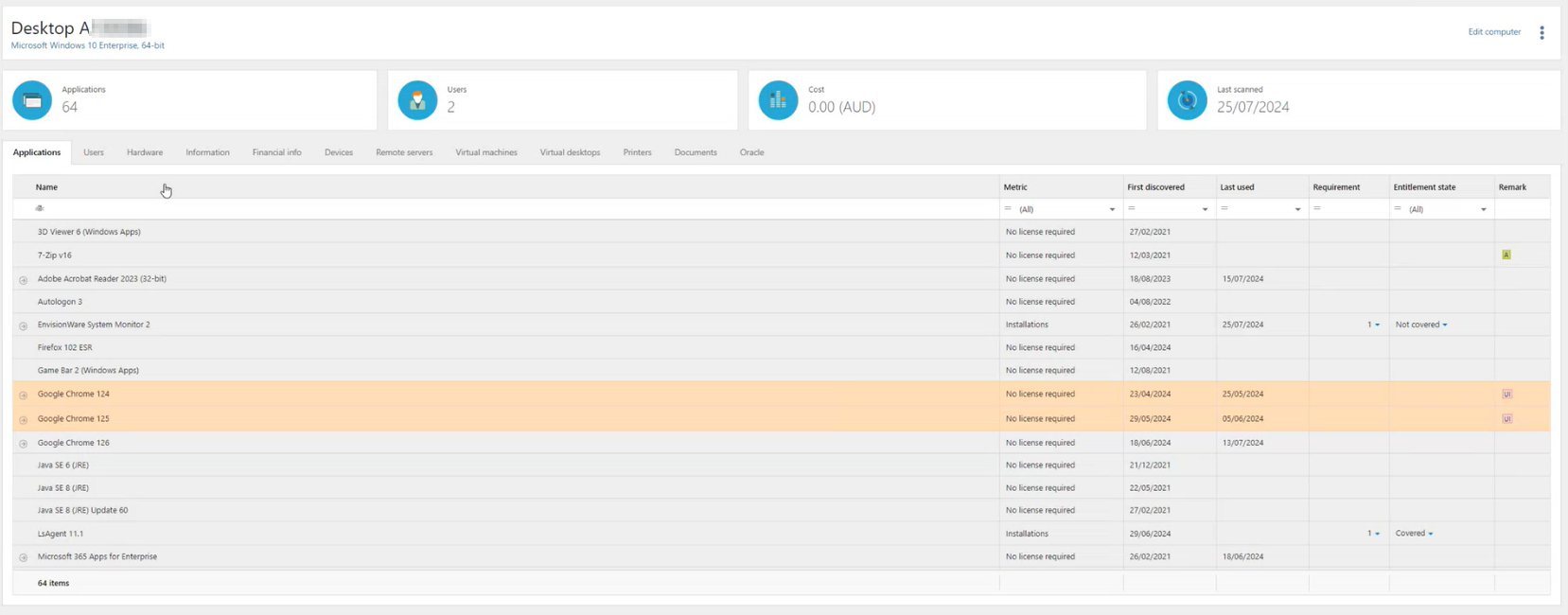Click the remark icon for Google Chrome 125
The image size is (1568, 615).
[1507, 418]
